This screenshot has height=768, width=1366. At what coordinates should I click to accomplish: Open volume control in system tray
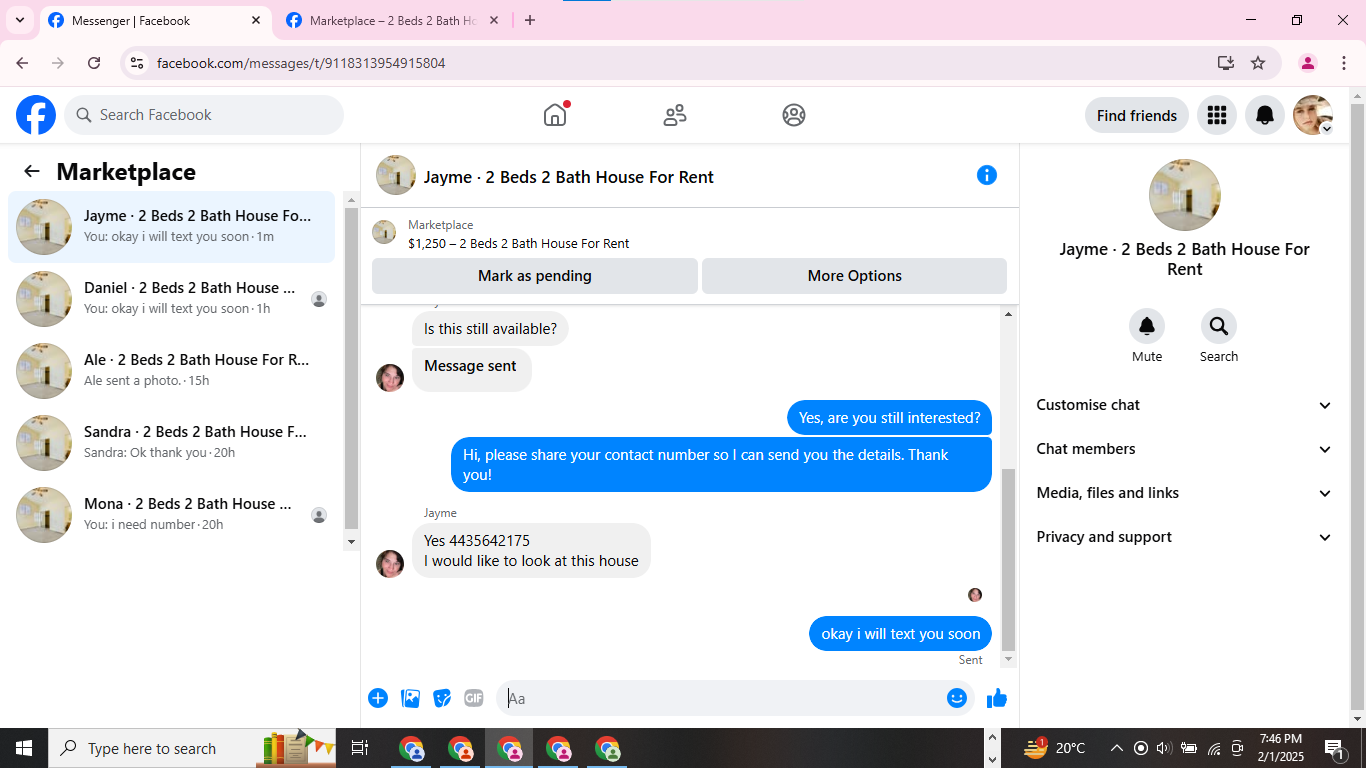coord(1163,748)
